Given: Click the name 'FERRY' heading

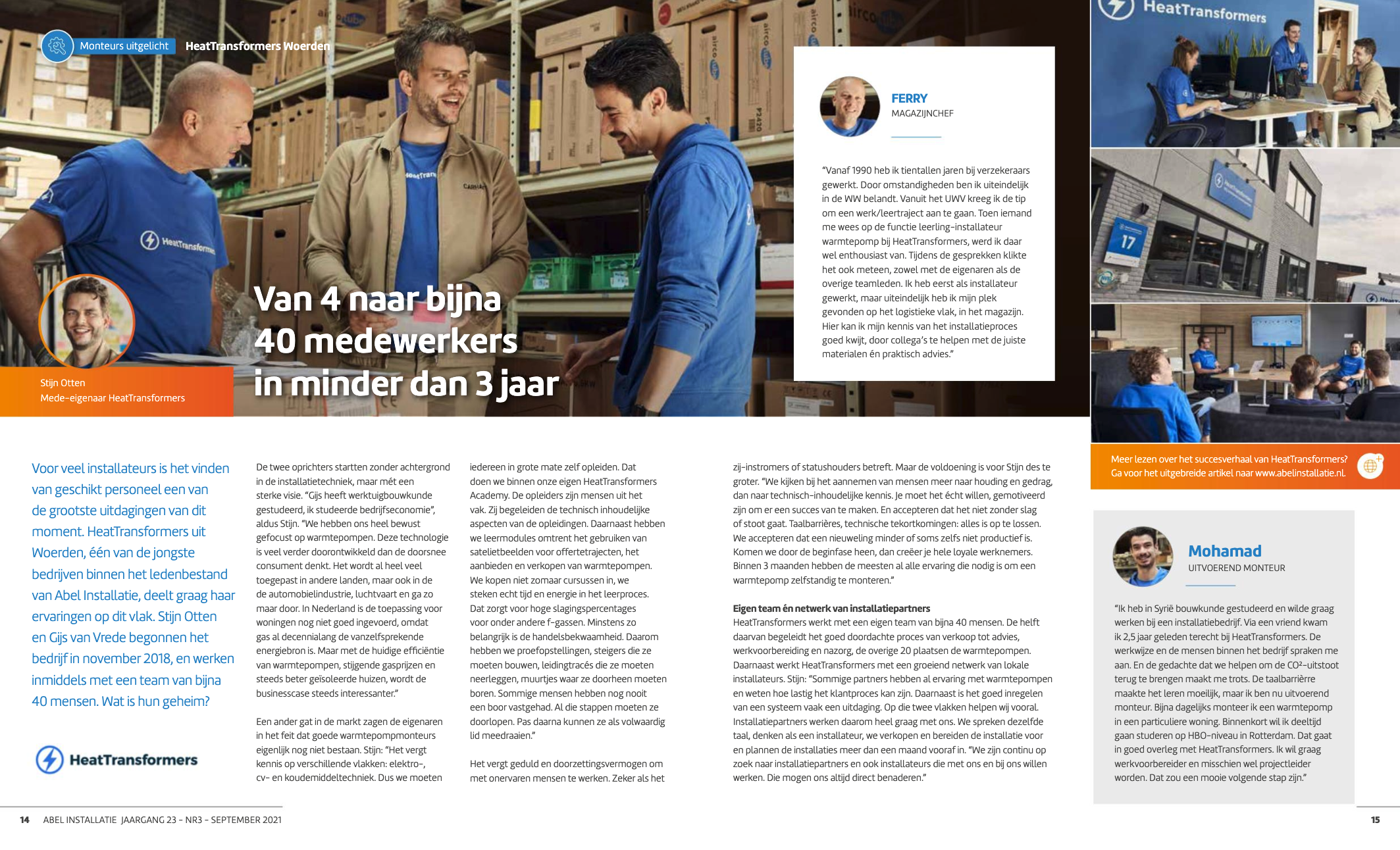Looking at the screenshot, I should [909, 99].
